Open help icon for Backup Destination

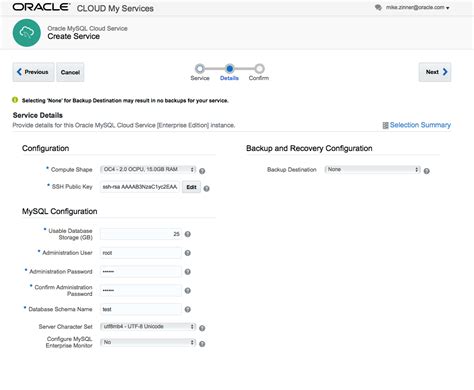coord(426,171)
